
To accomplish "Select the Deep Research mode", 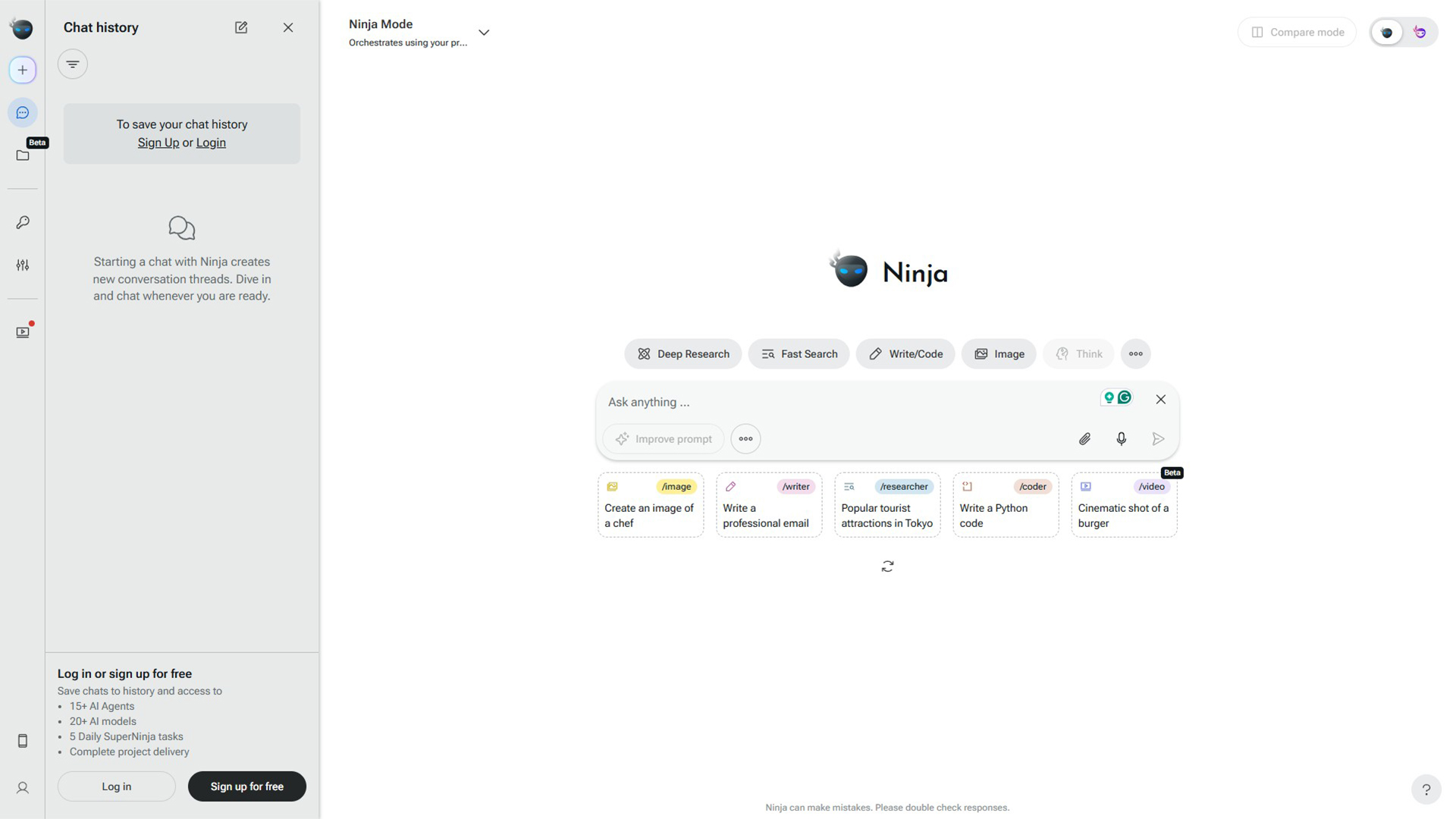I will click(682, 354).
